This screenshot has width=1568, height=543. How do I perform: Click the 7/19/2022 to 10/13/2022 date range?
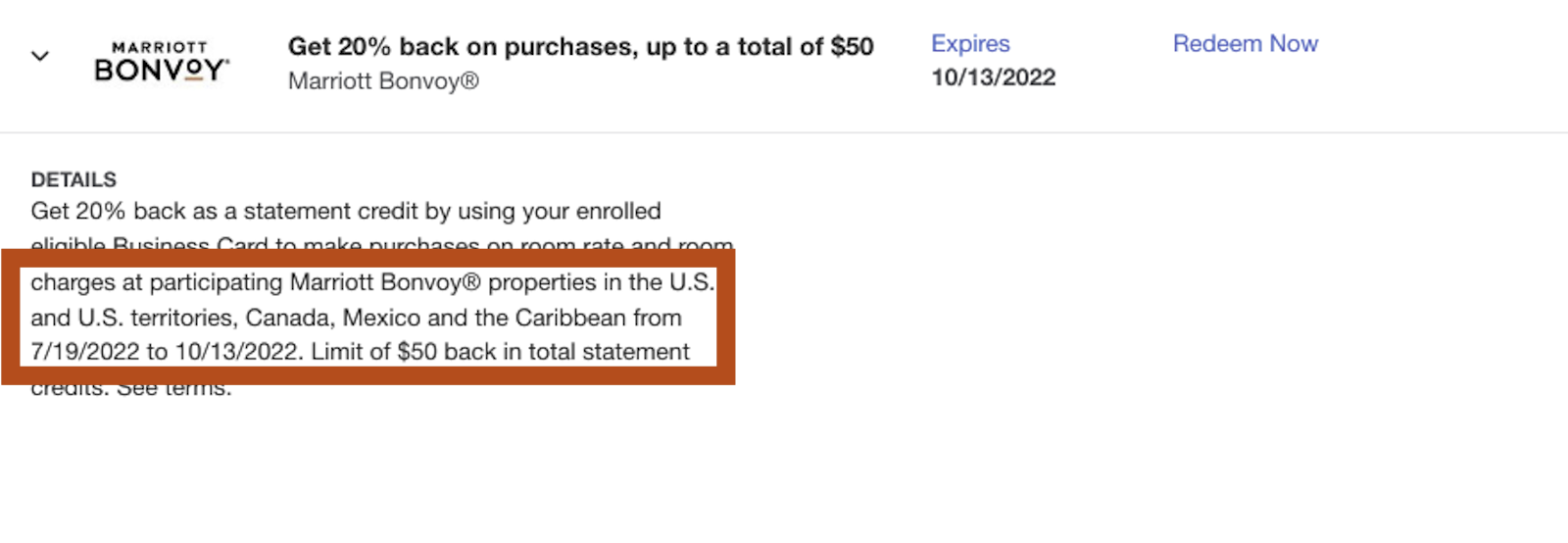point(165,352)
